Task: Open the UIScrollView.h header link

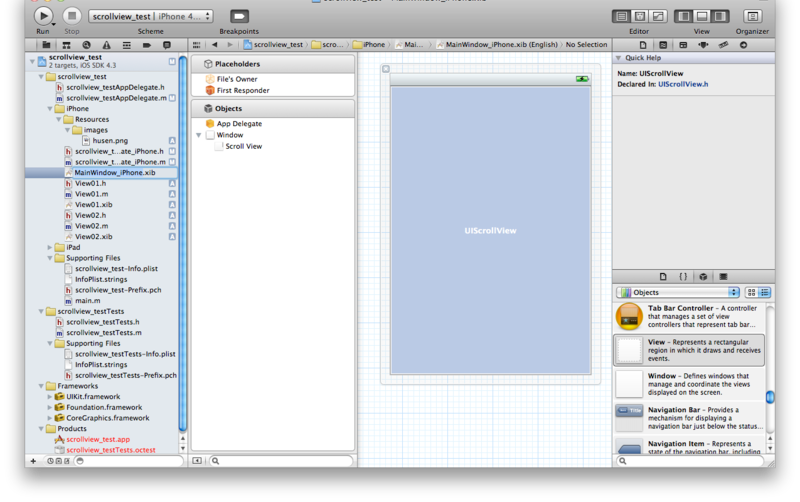Action: click(683, 84)
